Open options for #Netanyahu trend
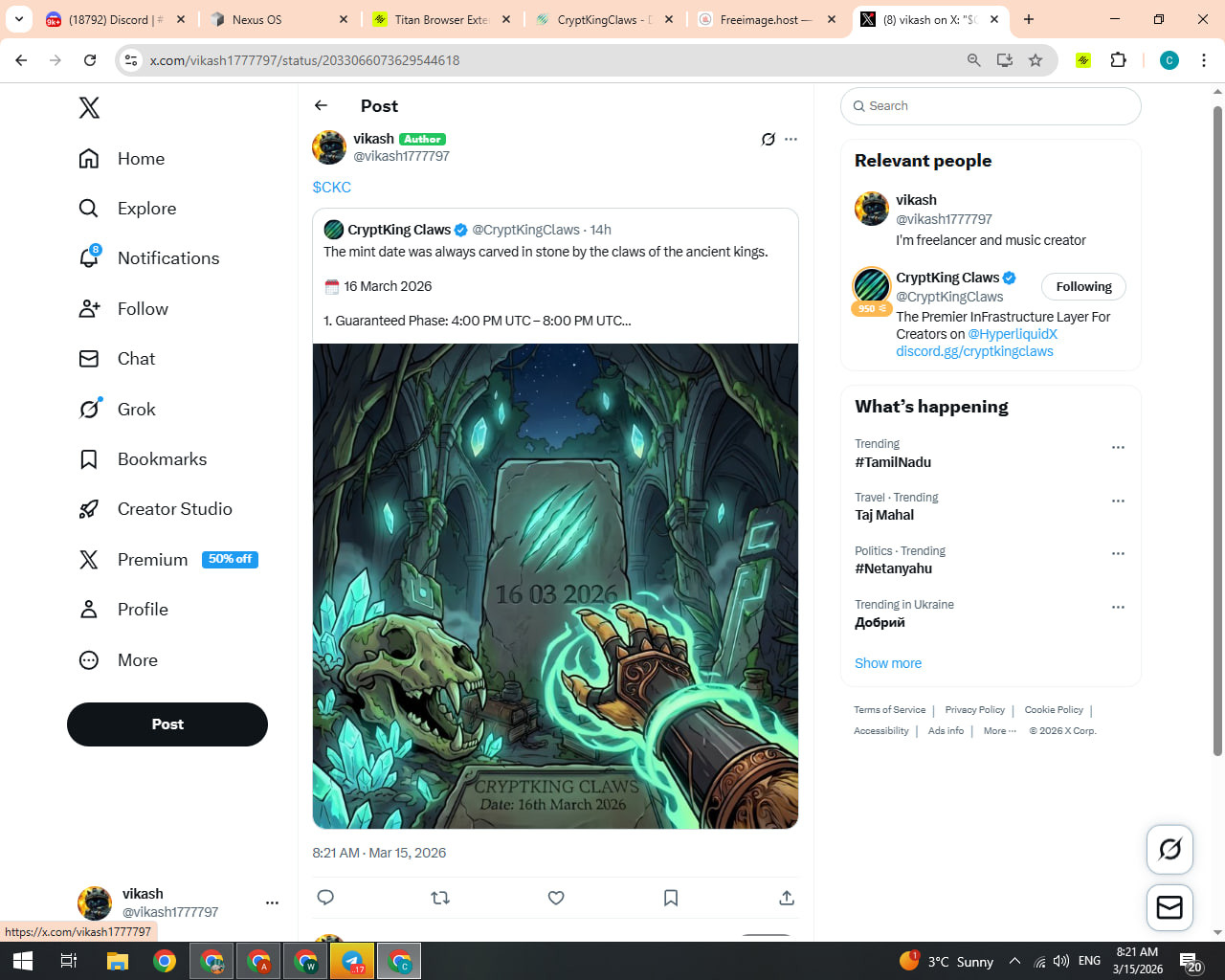The height and width of the screenshot is (980, 1225). 1118,553
